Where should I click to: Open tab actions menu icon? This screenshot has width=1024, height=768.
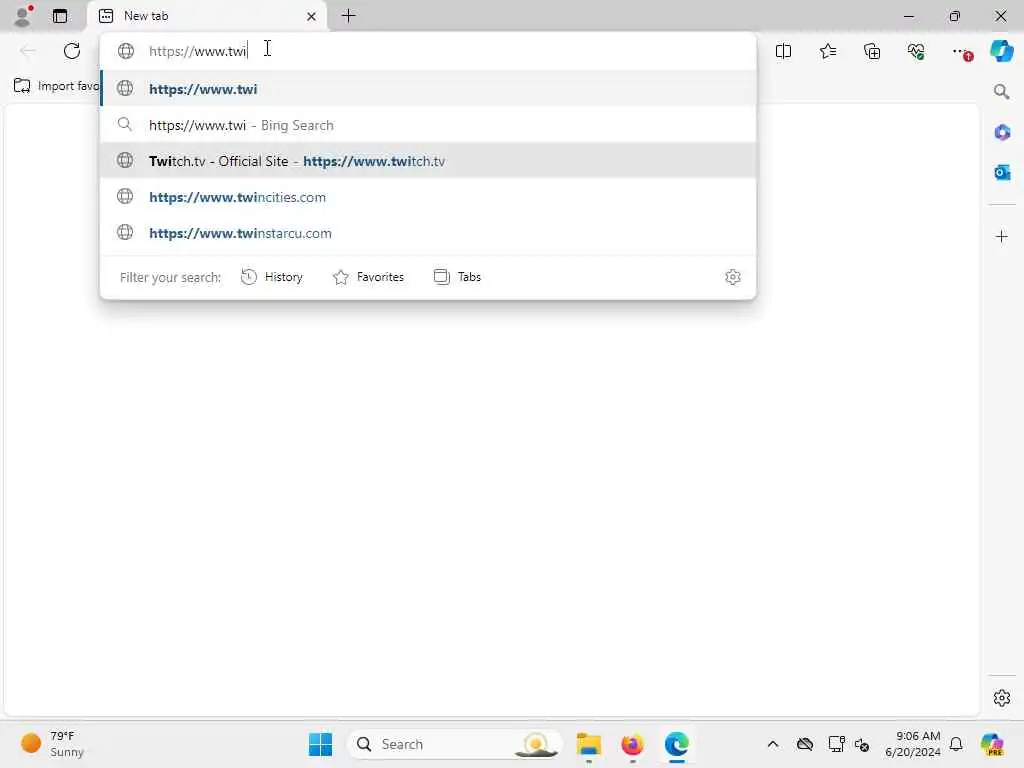[x=60, y=16]
